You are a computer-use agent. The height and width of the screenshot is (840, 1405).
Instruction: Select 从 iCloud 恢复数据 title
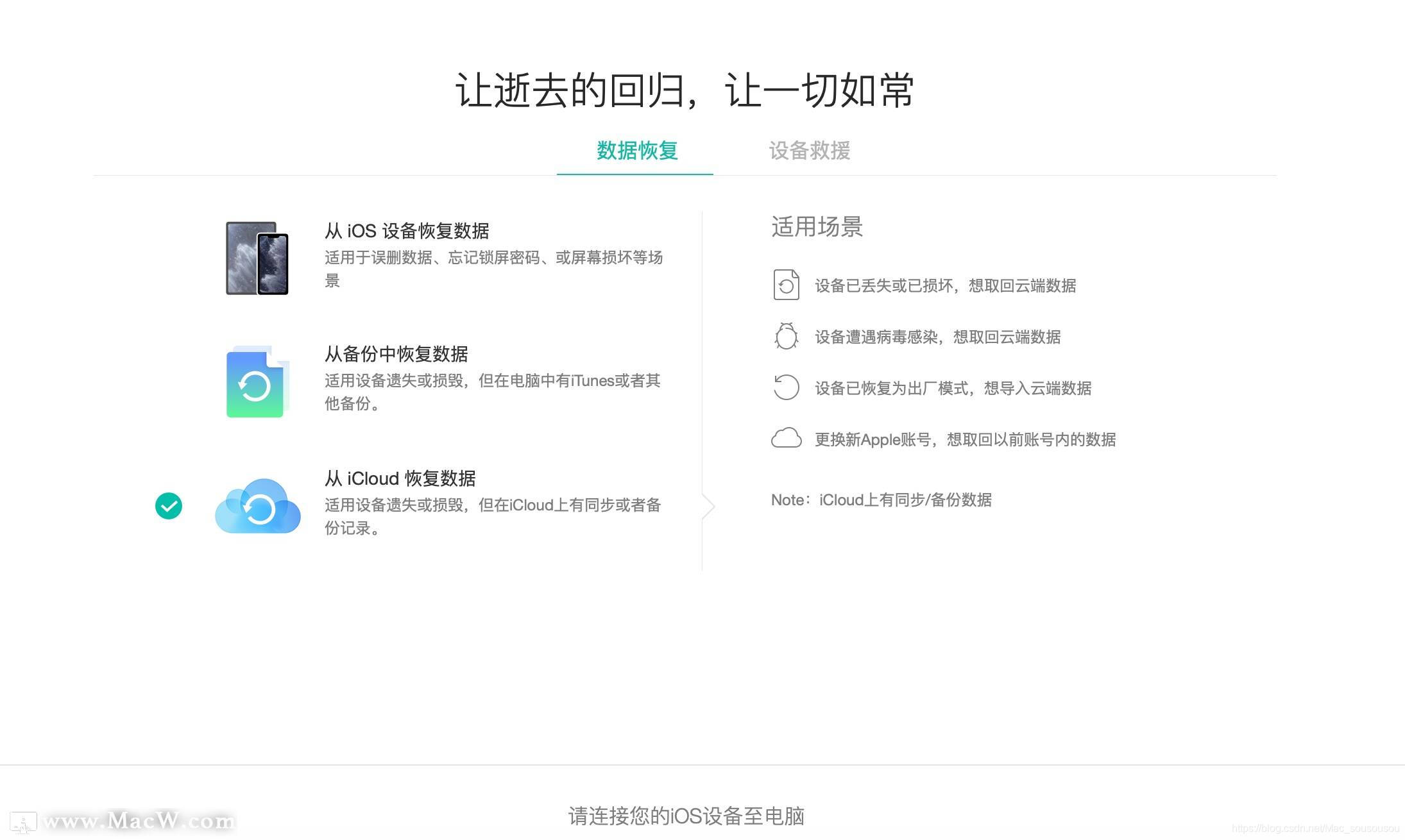coord(400,478)
